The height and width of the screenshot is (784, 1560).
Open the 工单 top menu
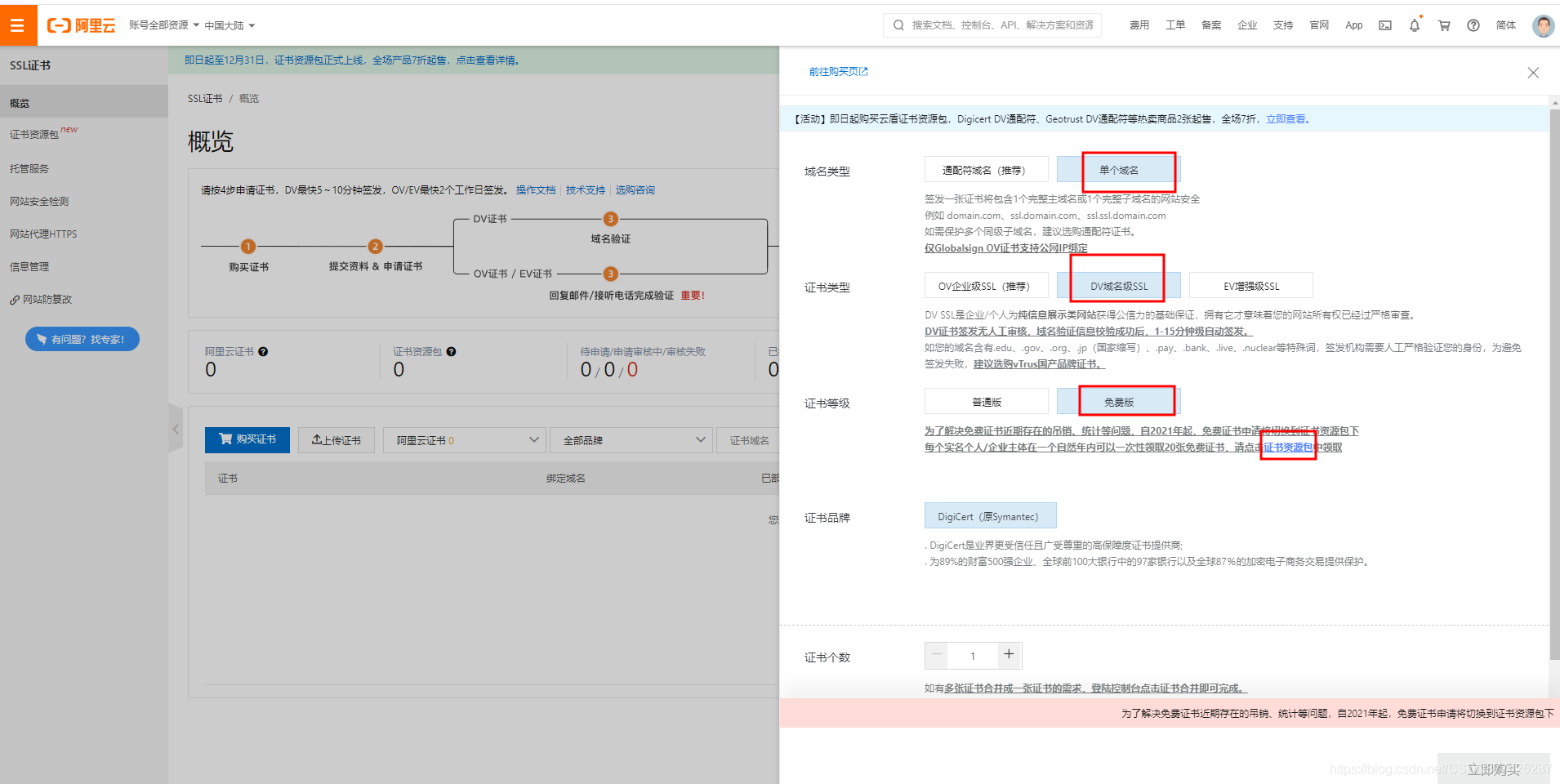pyautogui.click(x=1175, y=25)
